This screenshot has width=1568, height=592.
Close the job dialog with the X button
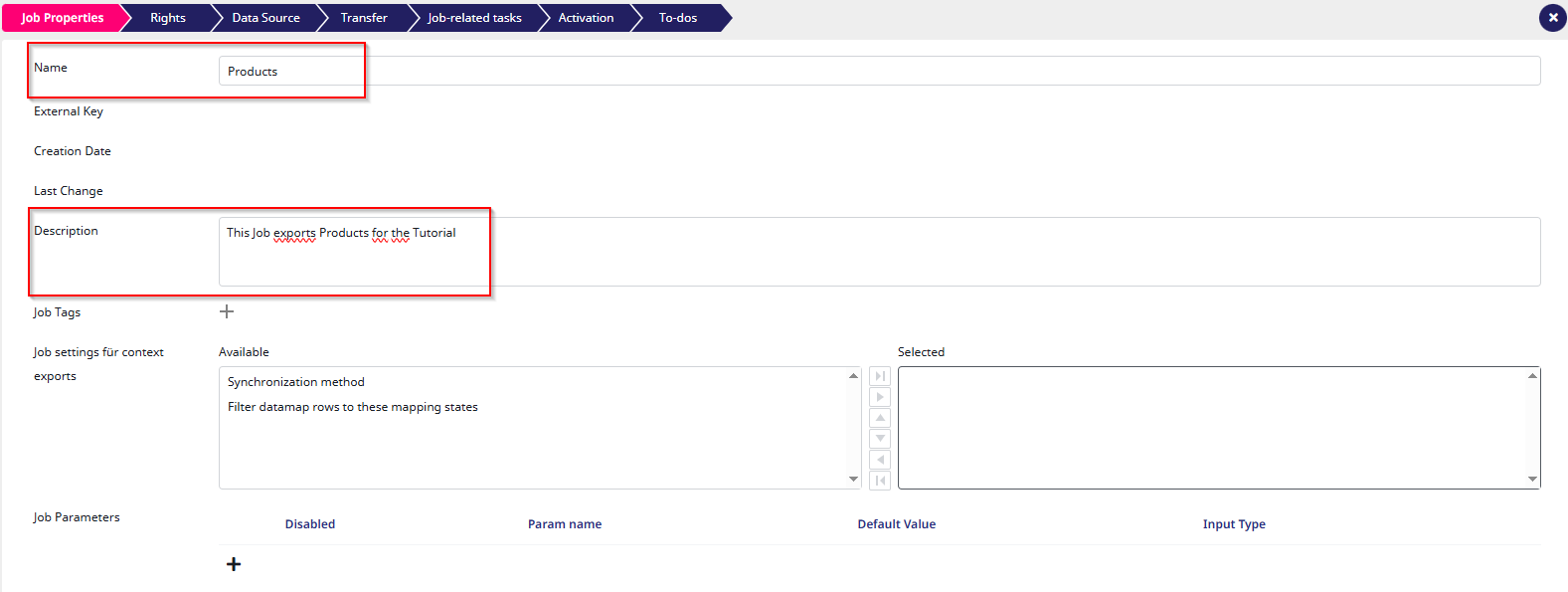coord(1552,18)
